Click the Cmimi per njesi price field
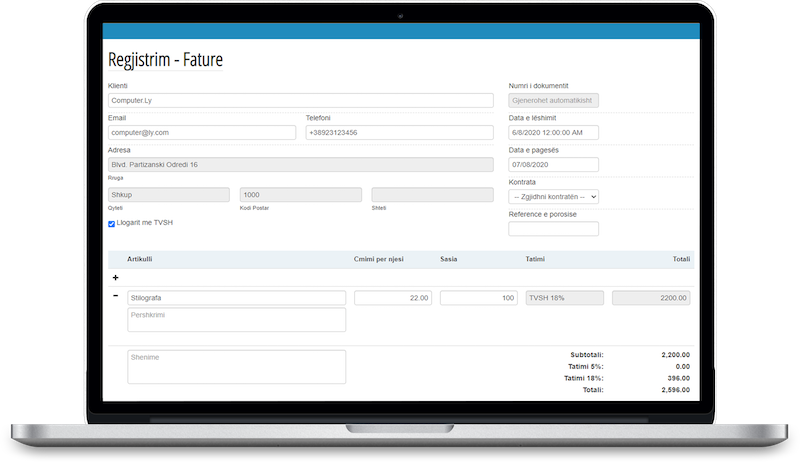Viewport: 800px width, 462px height. coord(393,298)
